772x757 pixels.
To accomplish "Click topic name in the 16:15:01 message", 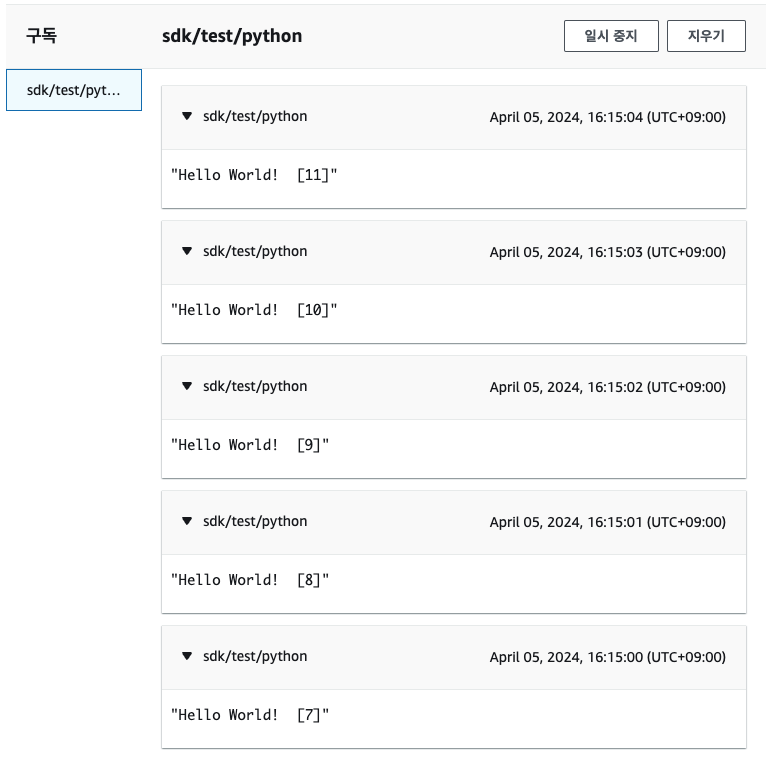I will pyautogui.click(x=255, y=521).
